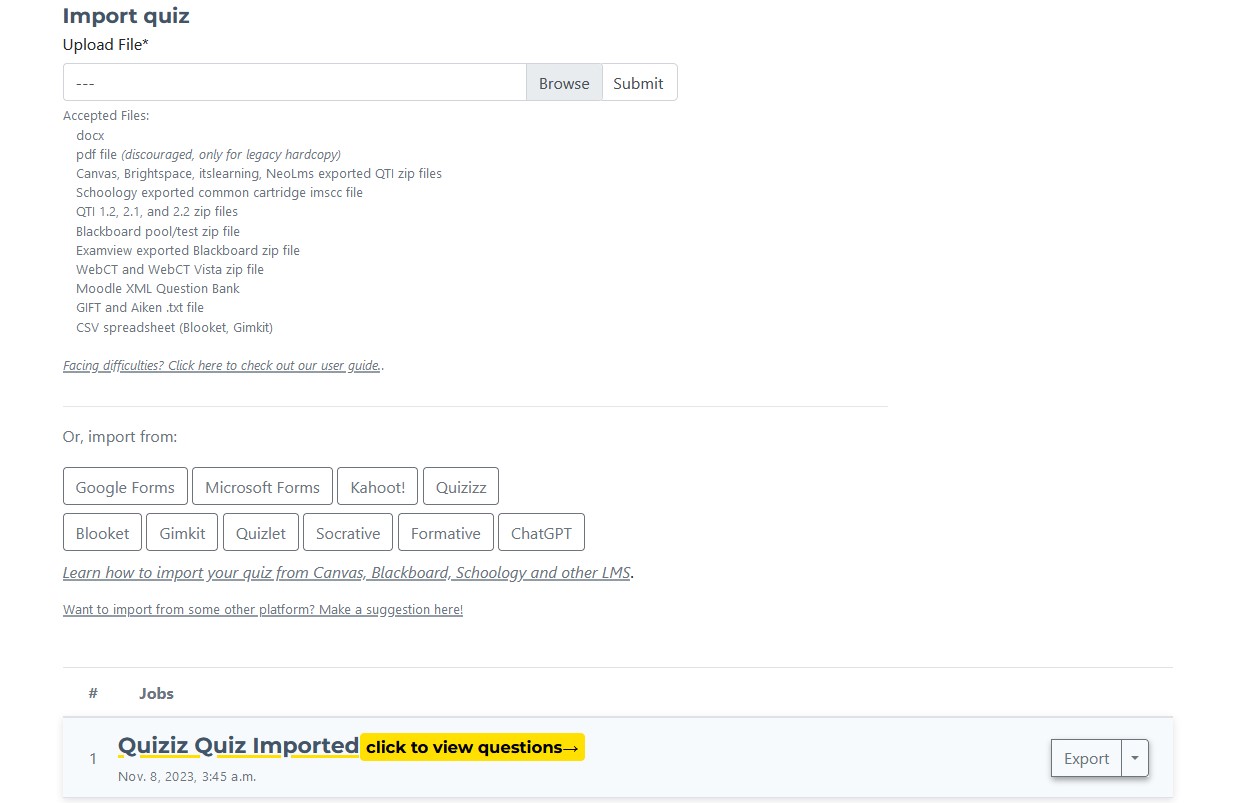Screen dimensions: 1234x803
Task: Open the user guide difficulties link
Action: [x=222, y=366]
